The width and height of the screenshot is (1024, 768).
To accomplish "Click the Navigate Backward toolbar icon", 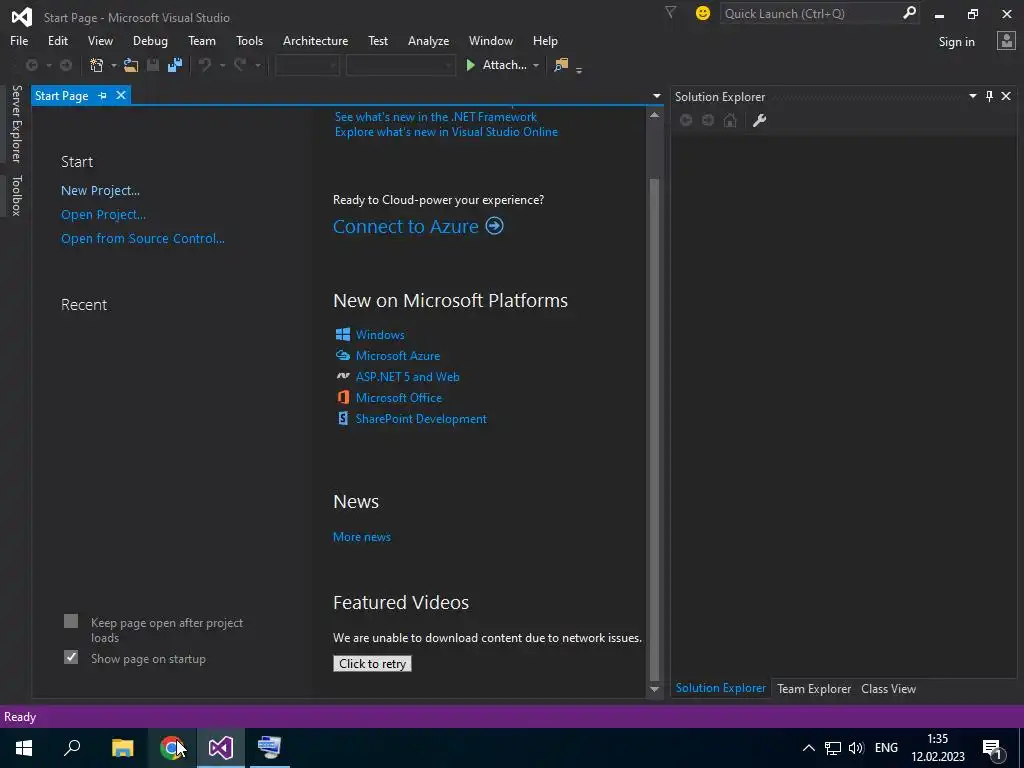I will [x=31, y=65].
